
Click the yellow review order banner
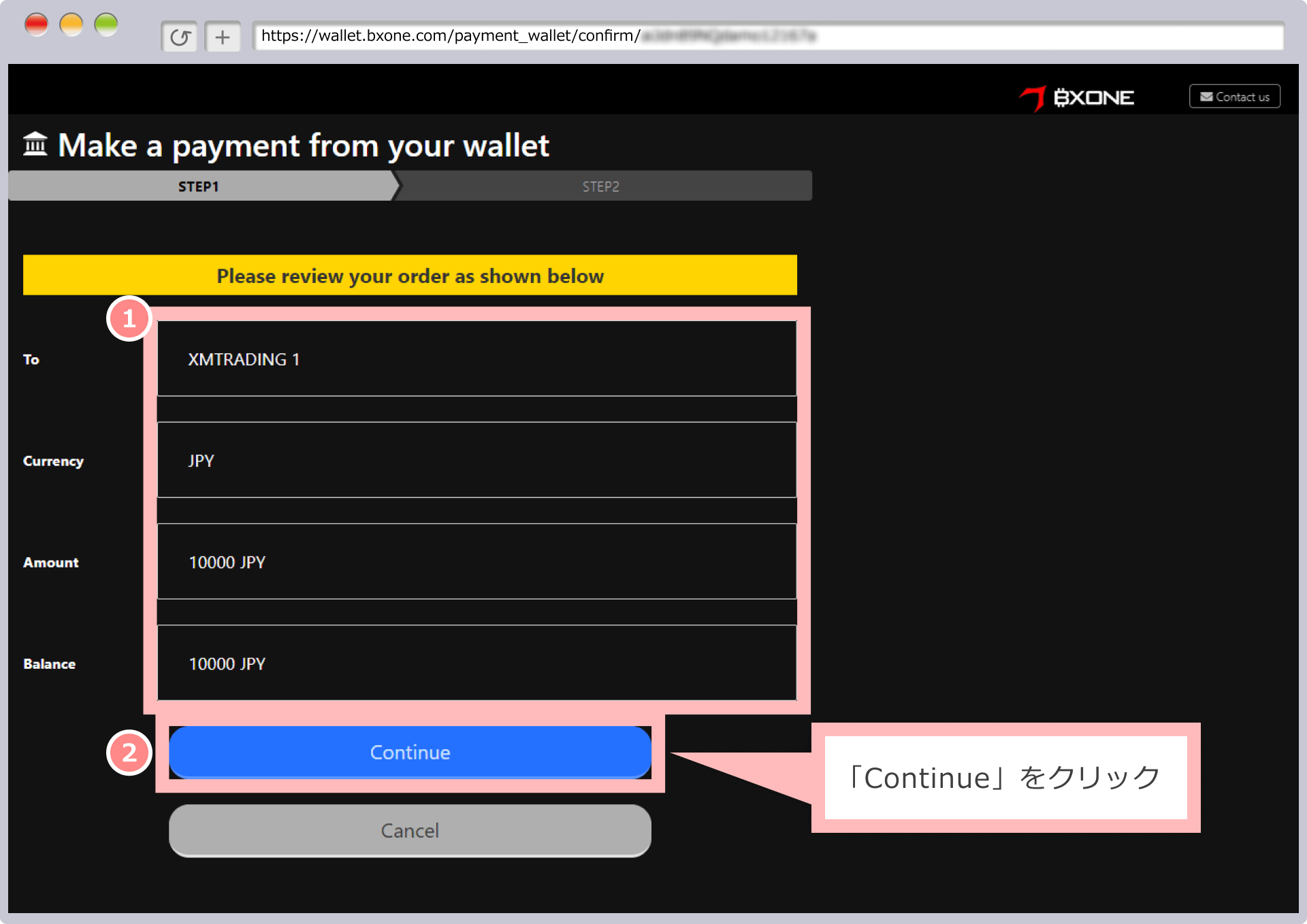410,275
